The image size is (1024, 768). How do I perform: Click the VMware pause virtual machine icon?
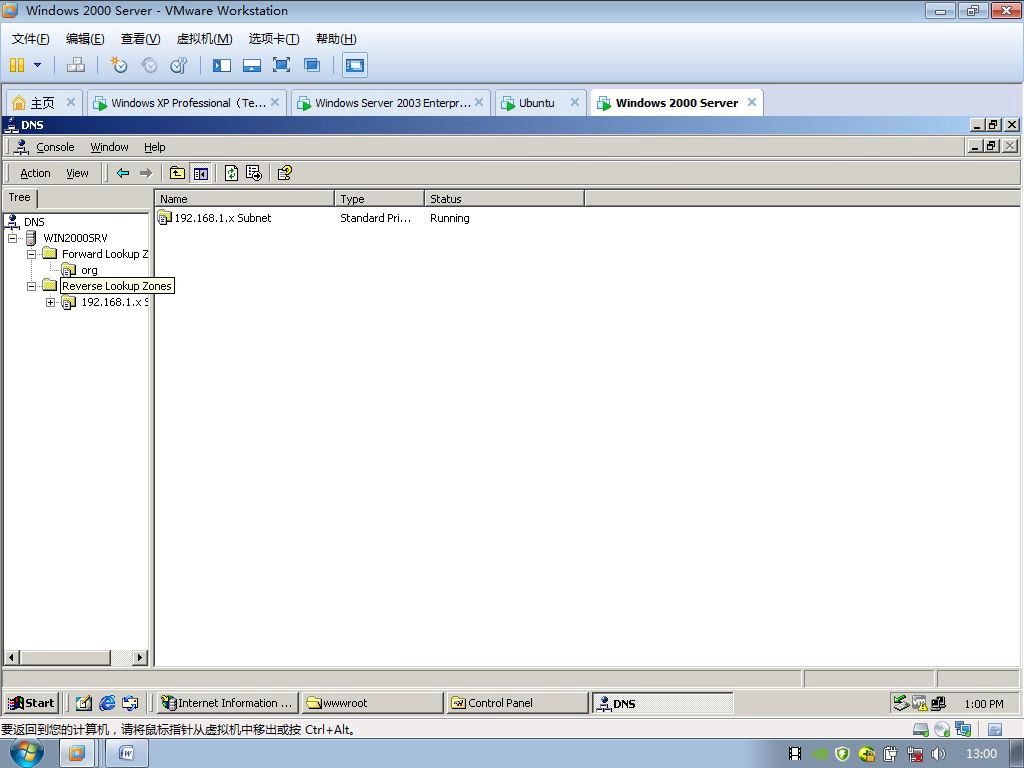pyautogui.click(x=17, y=65)
